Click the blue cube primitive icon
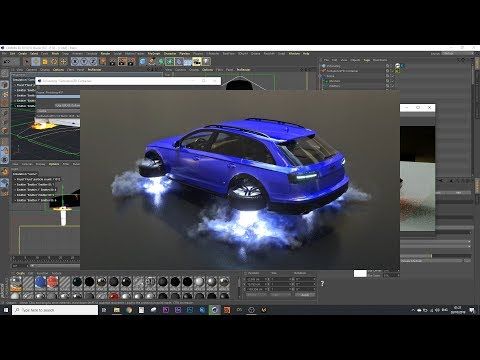Image resolution: width=480 pixels, height=360 pixels. [x=143, y=61]
